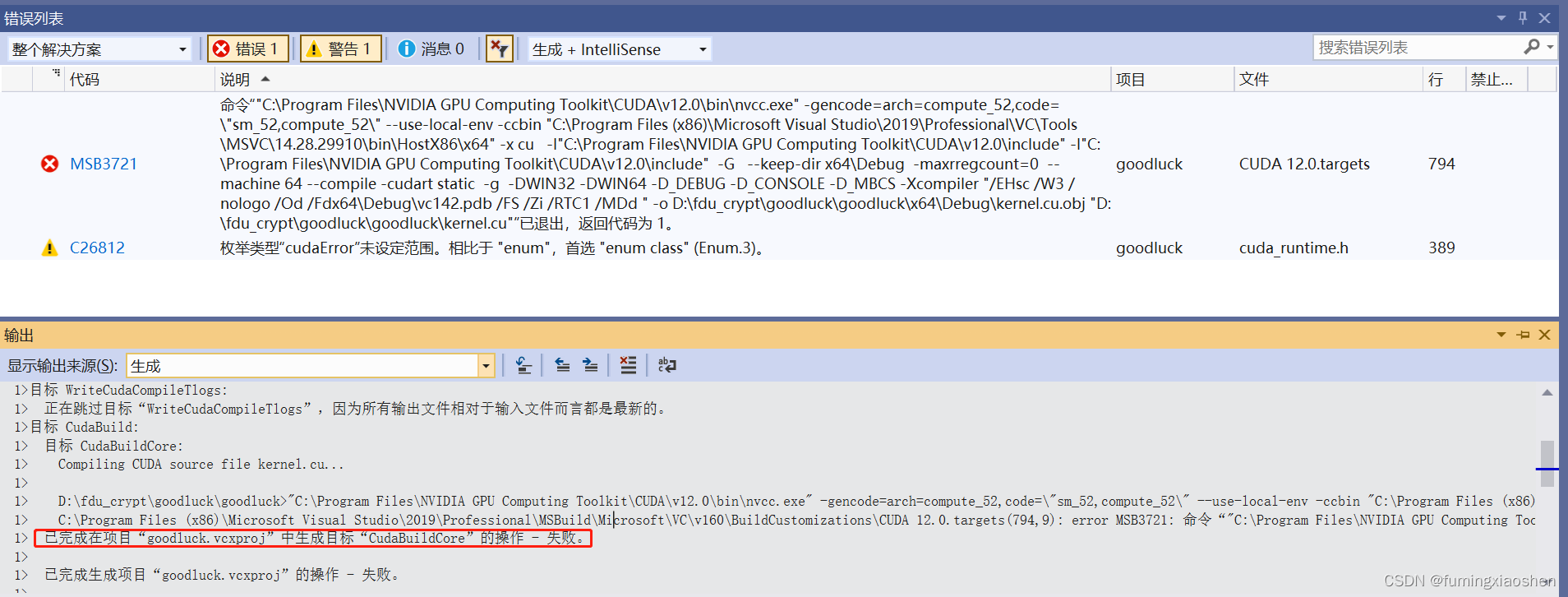
Task: Sort by the 行 column header
Action: (x=1444, y=79)
